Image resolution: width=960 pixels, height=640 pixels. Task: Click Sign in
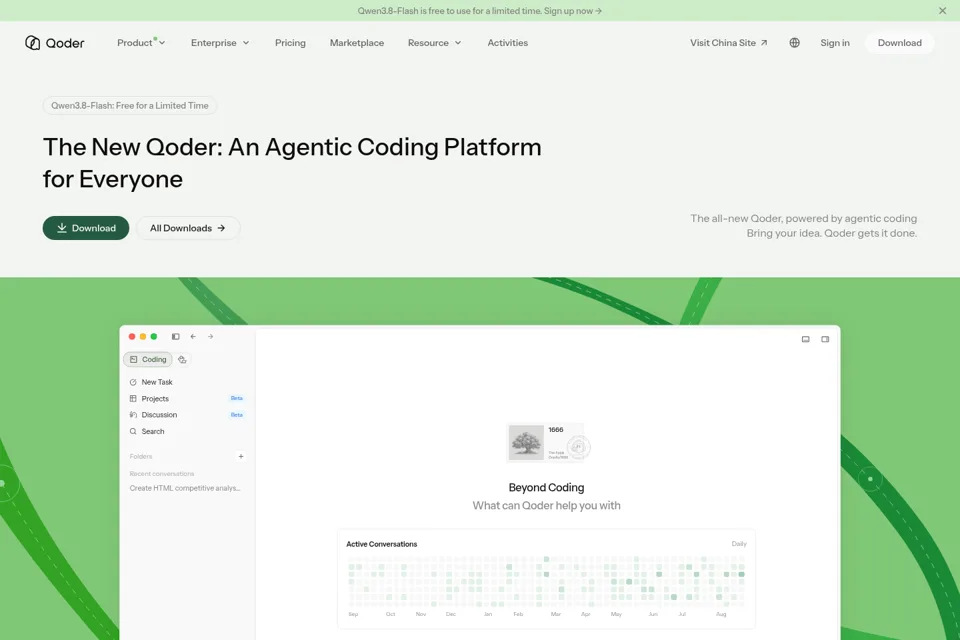[835, 43]
